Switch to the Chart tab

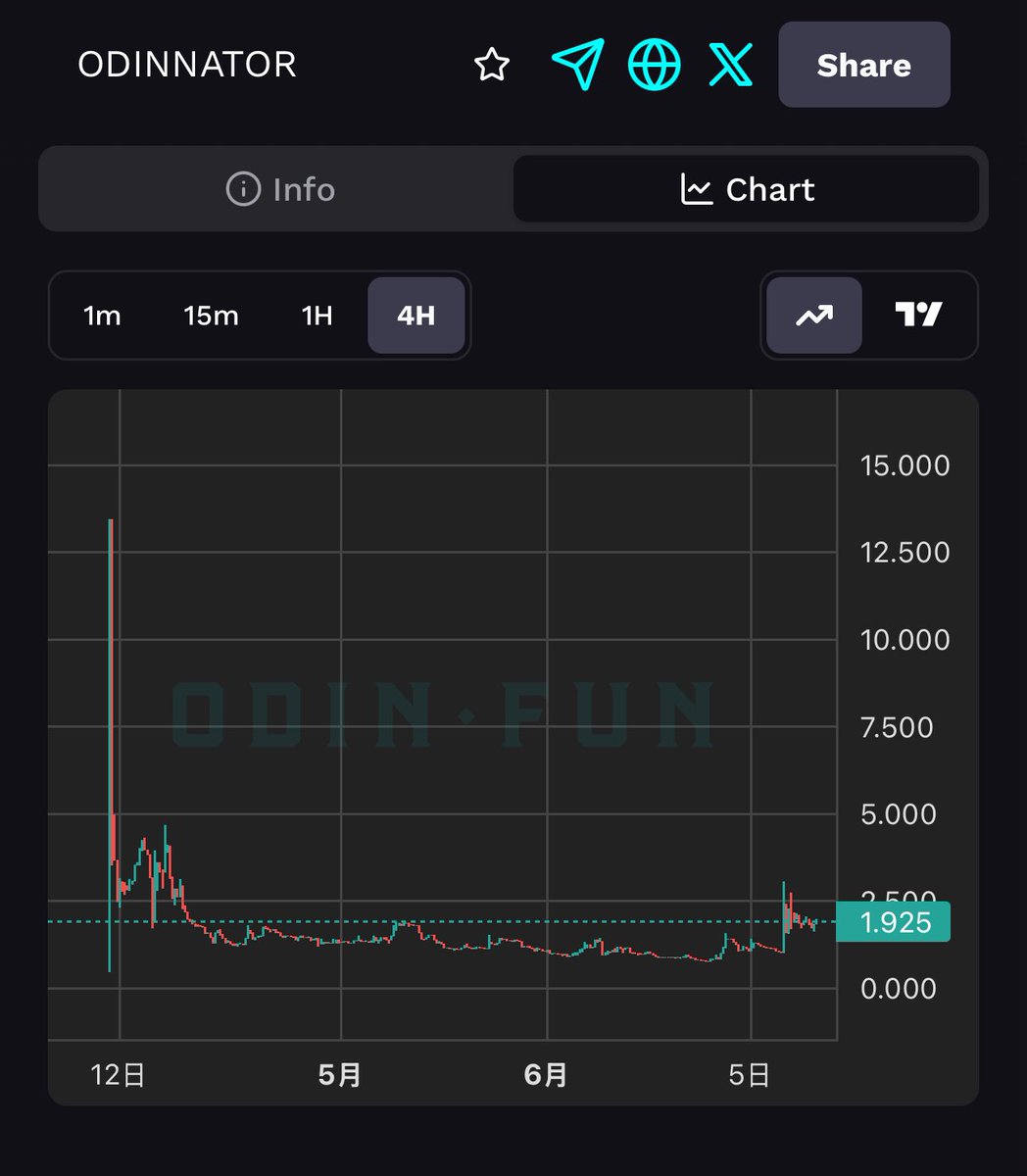[x=747, y=189]
